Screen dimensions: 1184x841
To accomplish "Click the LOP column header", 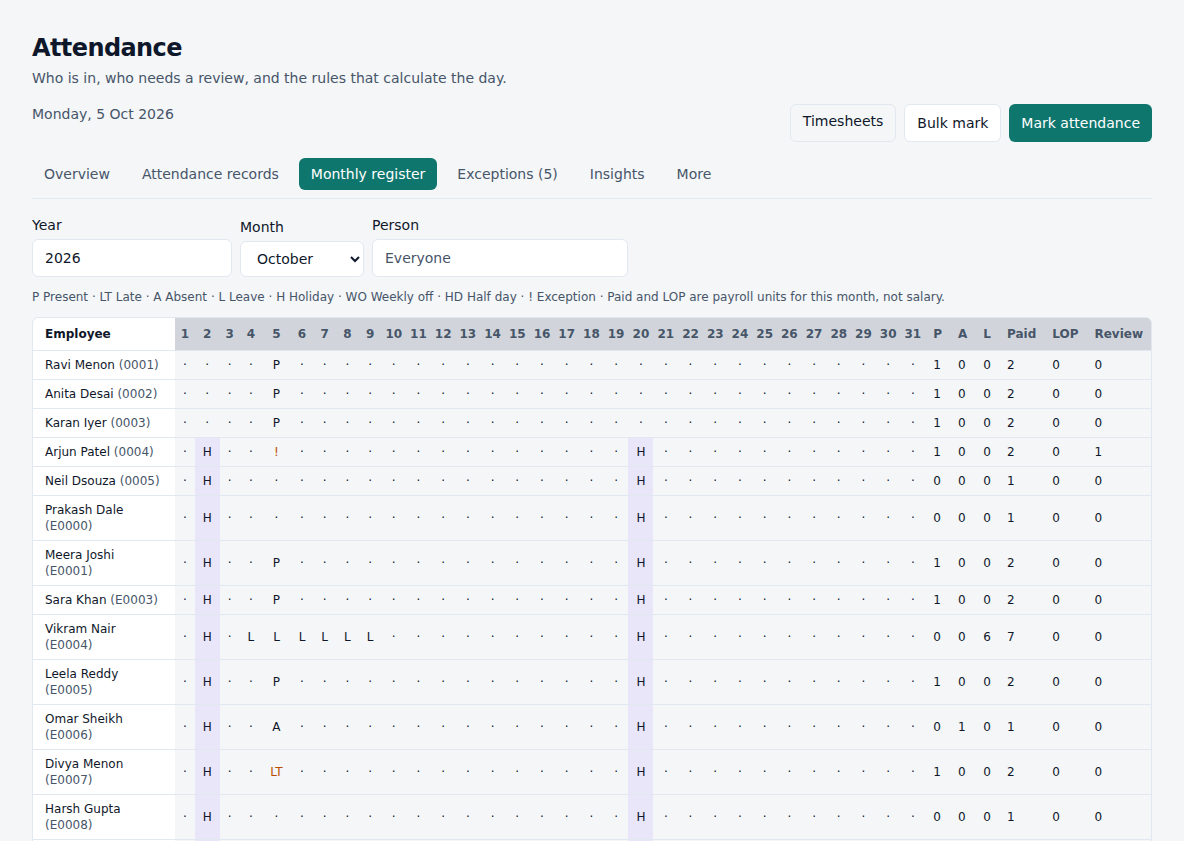I will point(1065,334).
